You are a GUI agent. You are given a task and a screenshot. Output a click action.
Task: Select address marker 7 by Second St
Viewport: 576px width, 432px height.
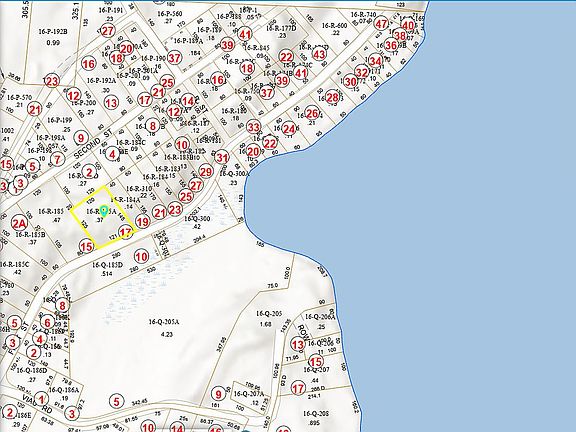57,159
